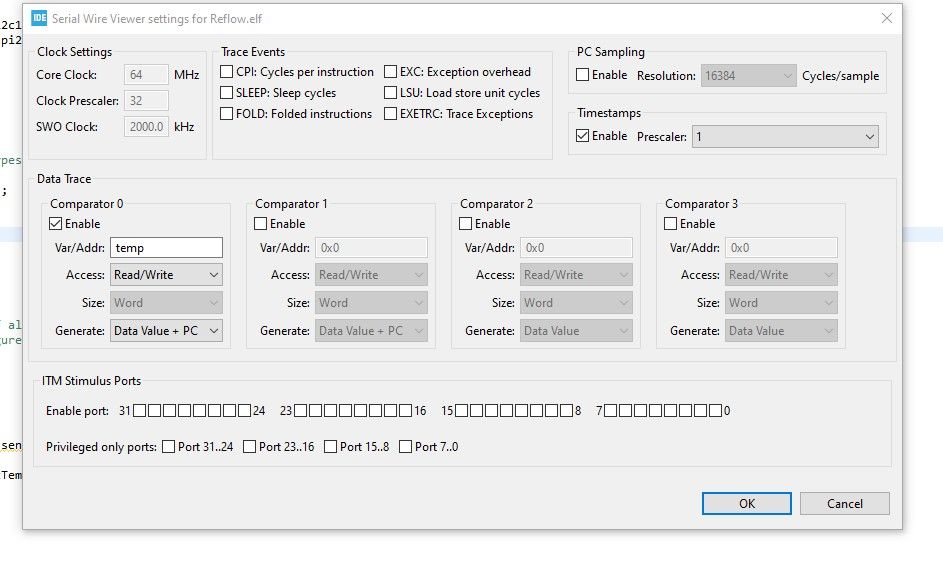This screenshot has height=564, width=943.
Task: Check privileged only Port 15..8
Action: pos(331,447)
